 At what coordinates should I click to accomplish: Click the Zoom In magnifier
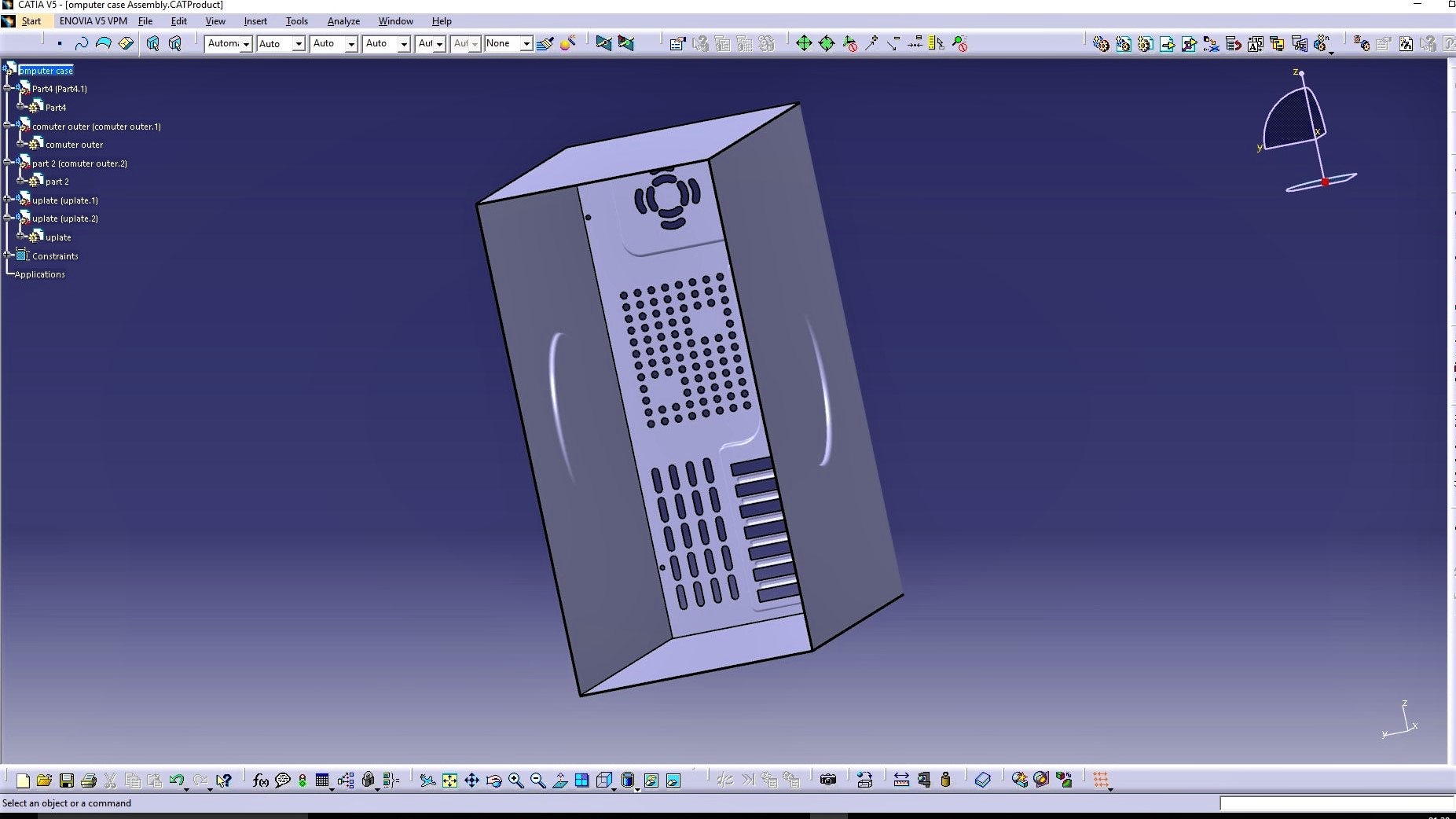[x=515, y=780]
